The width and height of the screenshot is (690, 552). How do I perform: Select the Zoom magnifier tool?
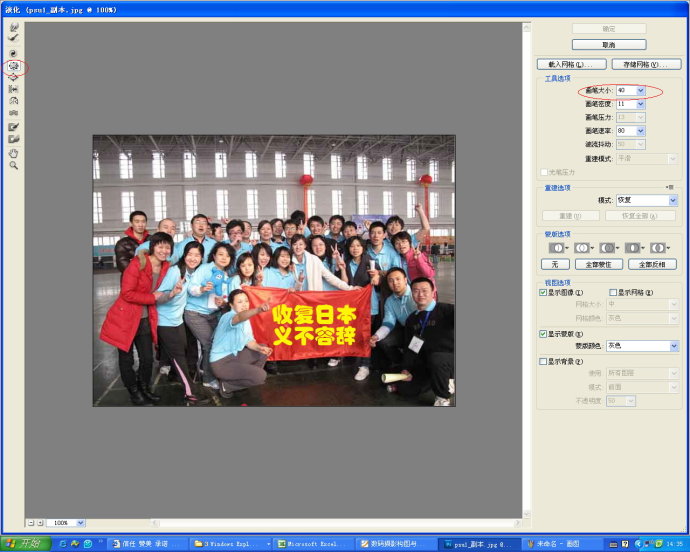click(x=14, y=166)
